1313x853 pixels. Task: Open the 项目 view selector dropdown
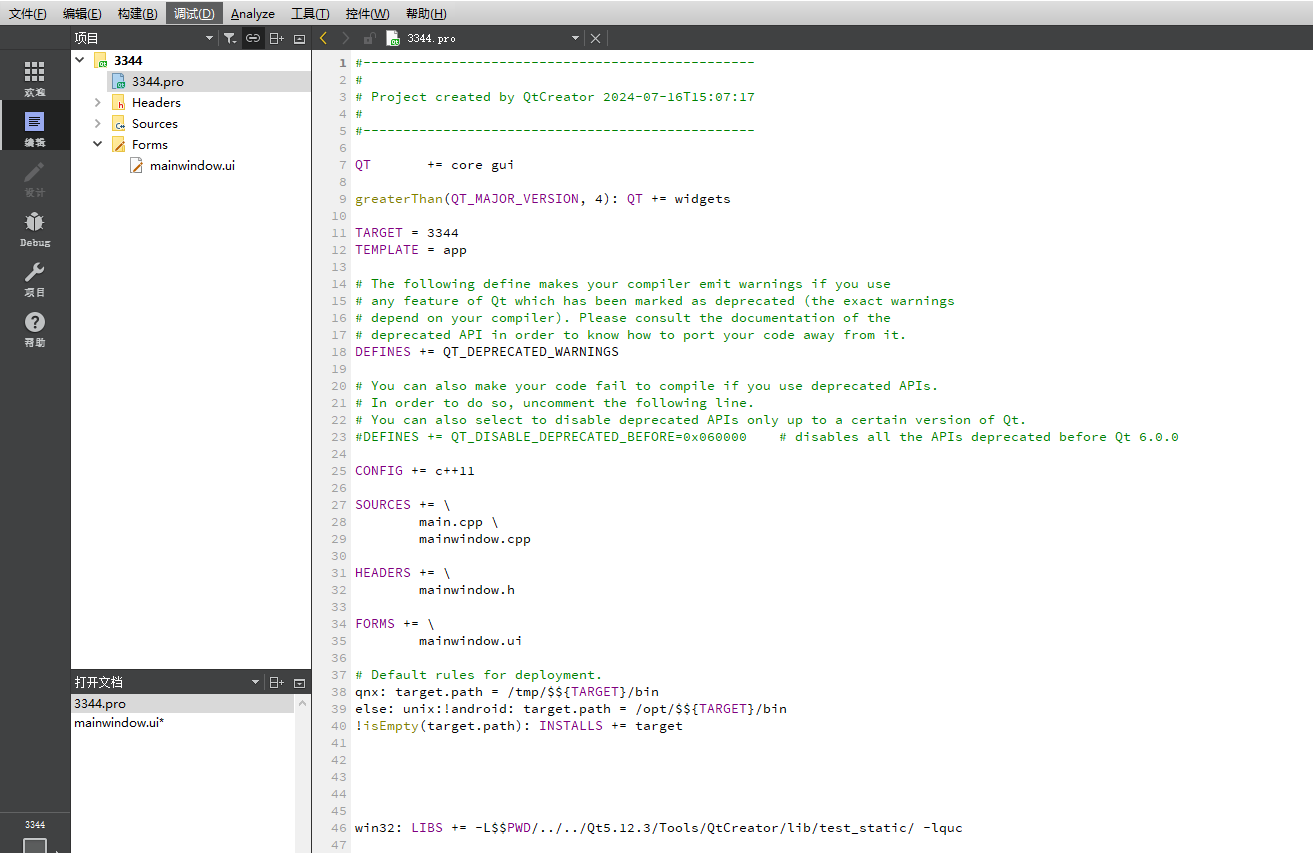pyautogui.click(x=209, y=38)
